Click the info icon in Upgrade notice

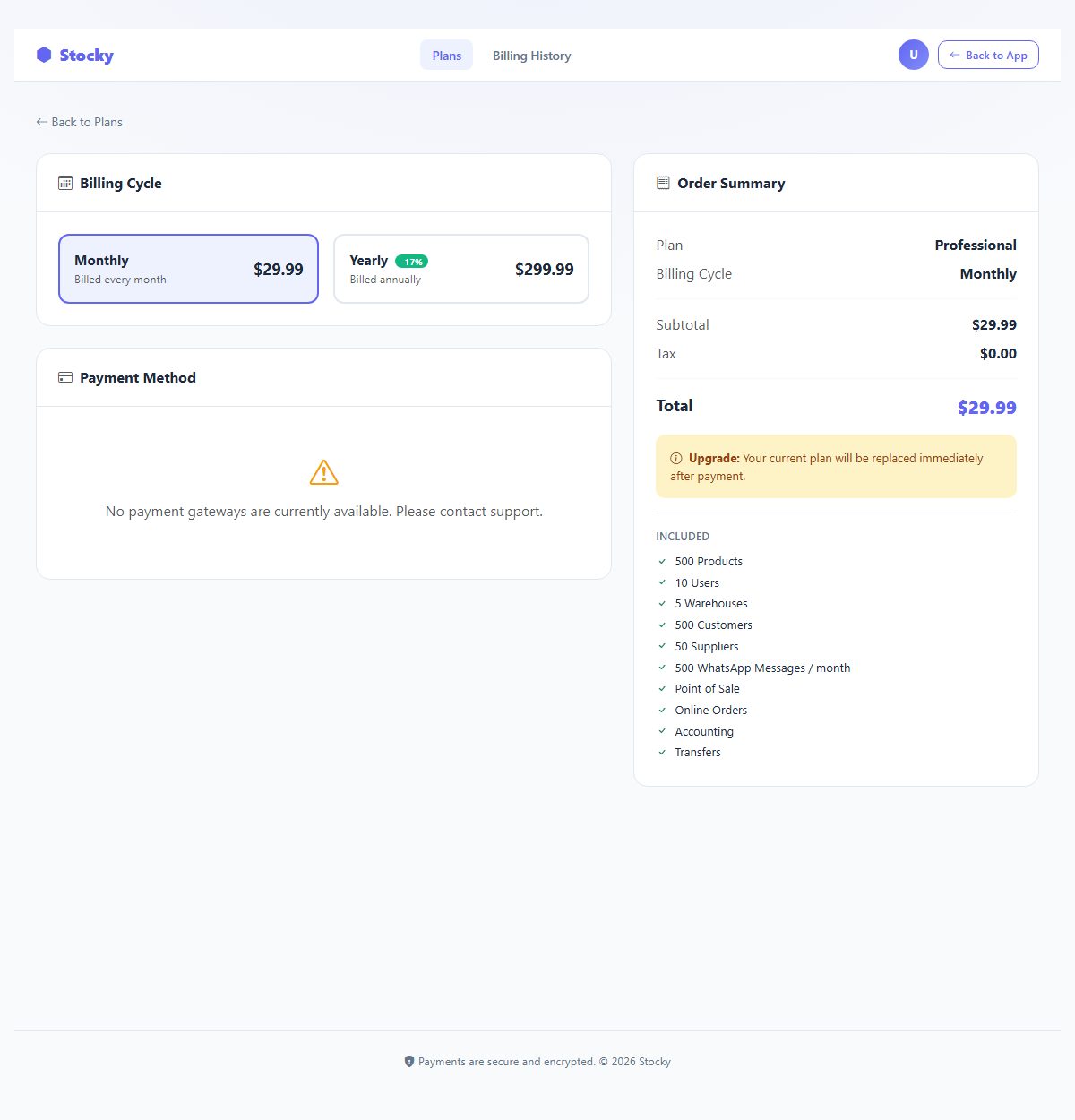[x=676, y=458]
